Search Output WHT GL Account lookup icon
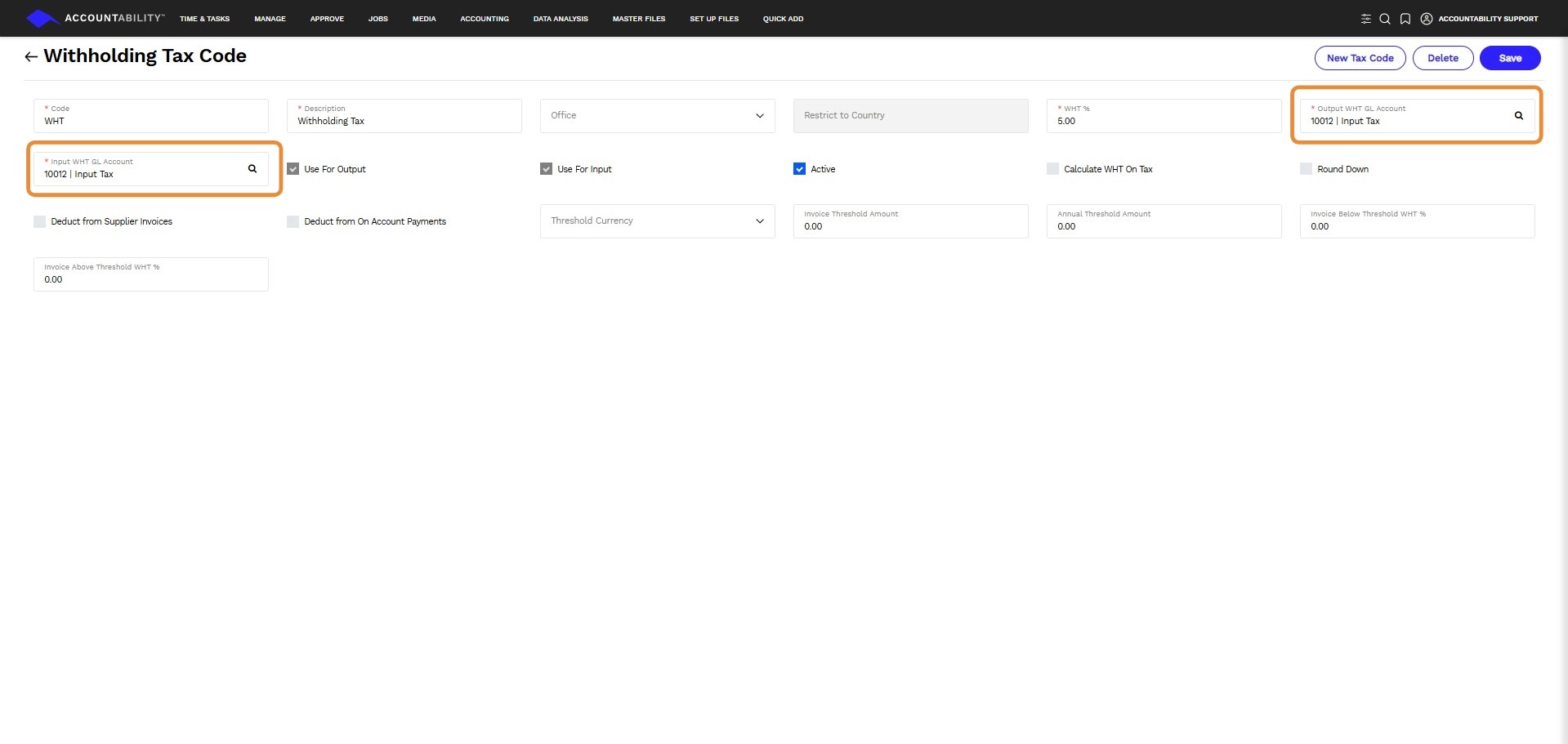The width and height of the screenshot is (1568, 744). click(1518, 116)
